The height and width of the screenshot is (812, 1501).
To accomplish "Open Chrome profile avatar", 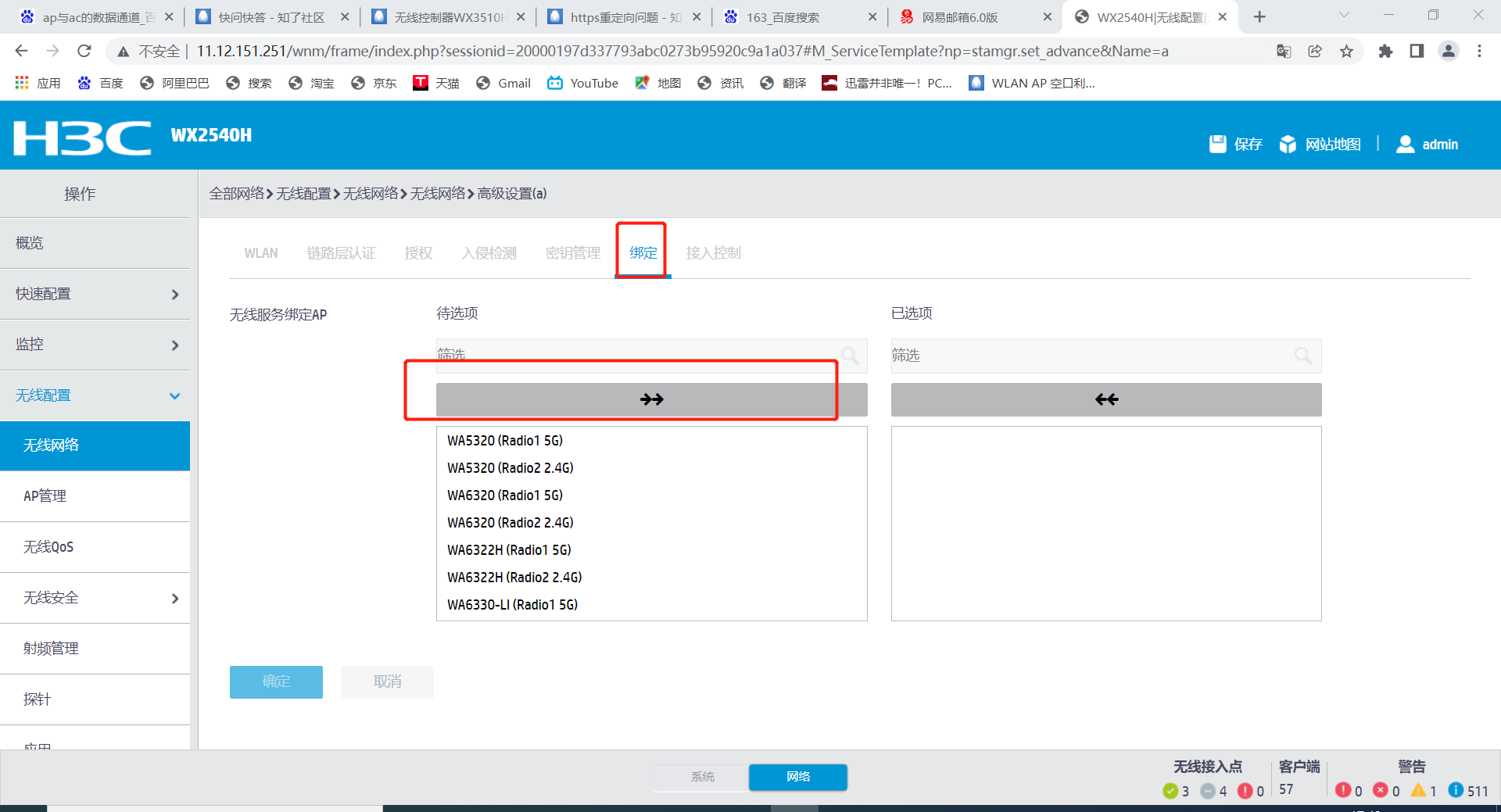I will pos(1449,51).
